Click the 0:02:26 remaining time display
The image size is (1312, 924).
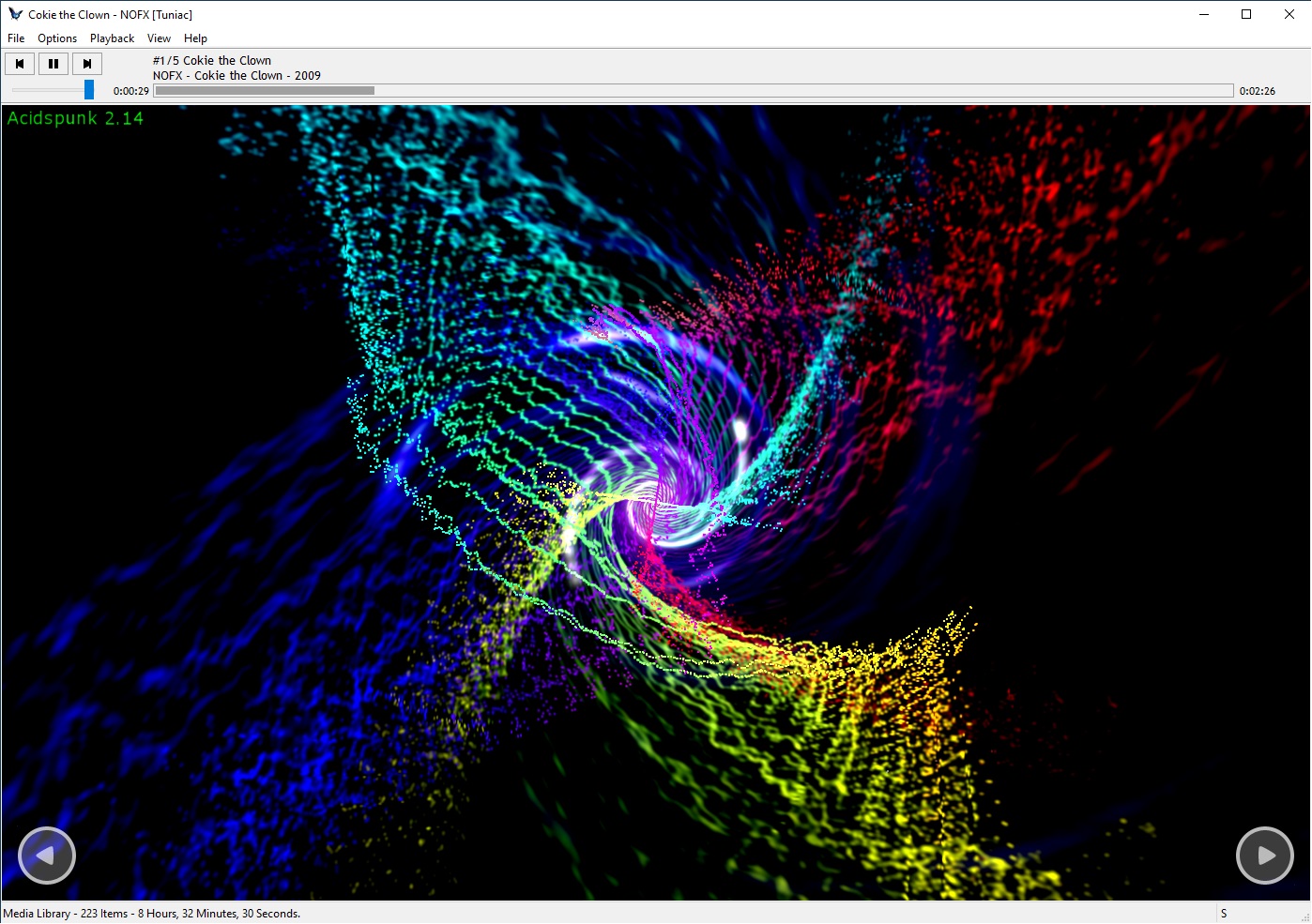1257,91
